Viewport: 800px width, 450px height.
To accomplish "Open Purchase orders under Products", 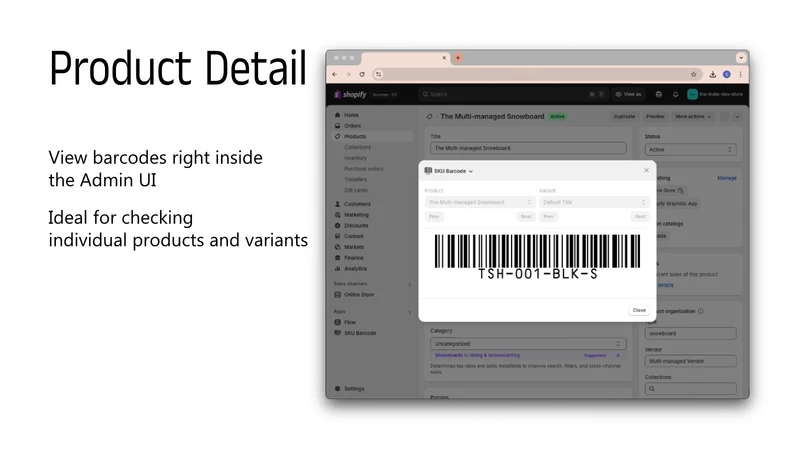I will [363, 169].
